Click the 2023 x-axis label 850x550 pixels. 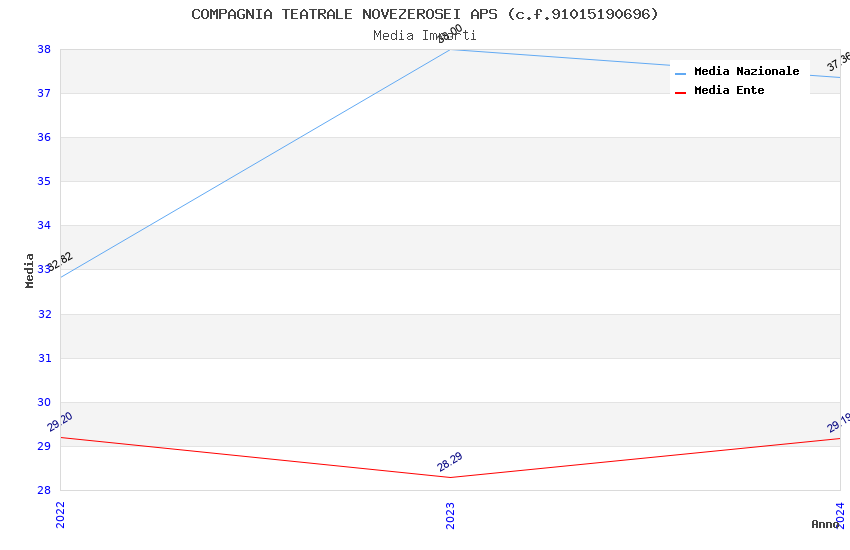click(450, 515)
